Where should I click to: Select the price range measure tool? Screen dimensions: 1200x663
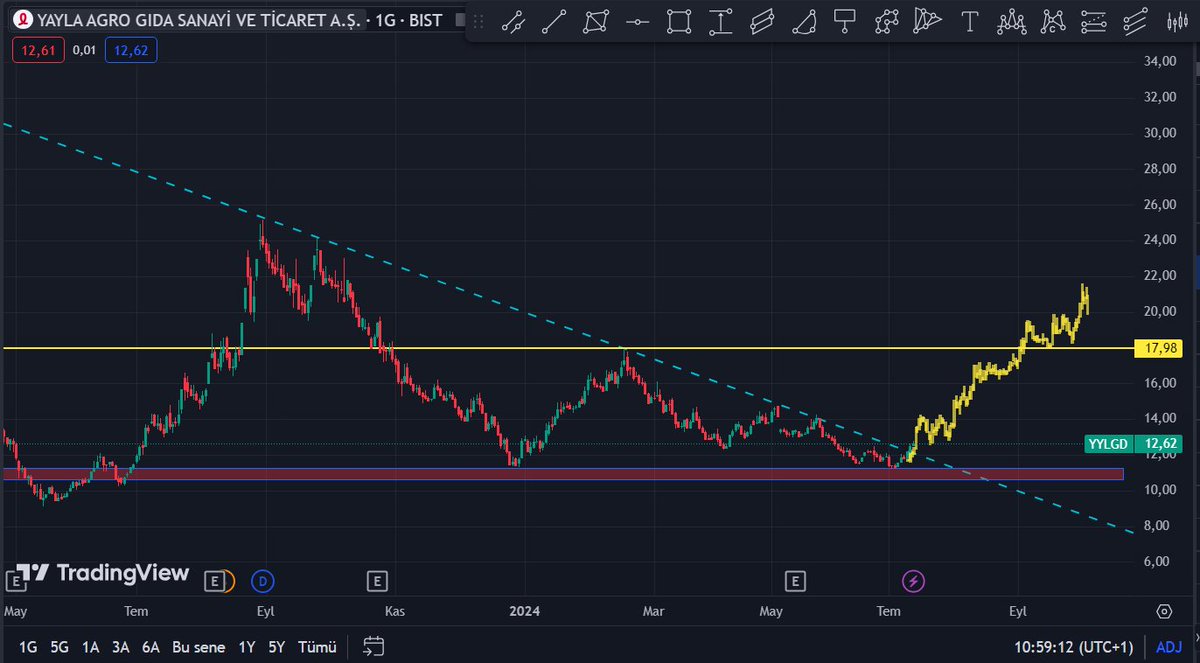pos(721,20)
